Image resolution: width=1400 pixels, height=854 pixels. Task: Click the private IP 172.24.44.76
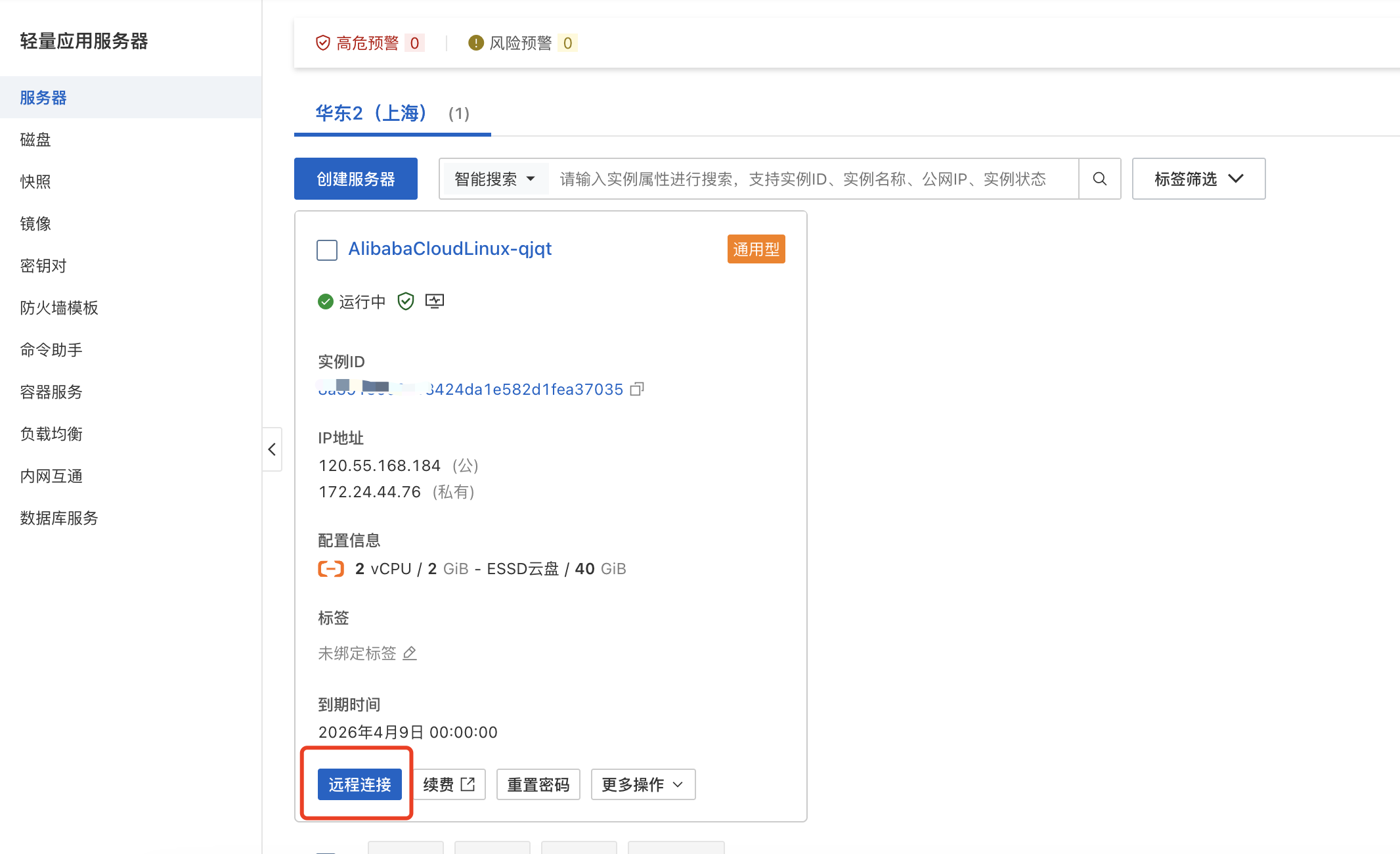[370, 492]
